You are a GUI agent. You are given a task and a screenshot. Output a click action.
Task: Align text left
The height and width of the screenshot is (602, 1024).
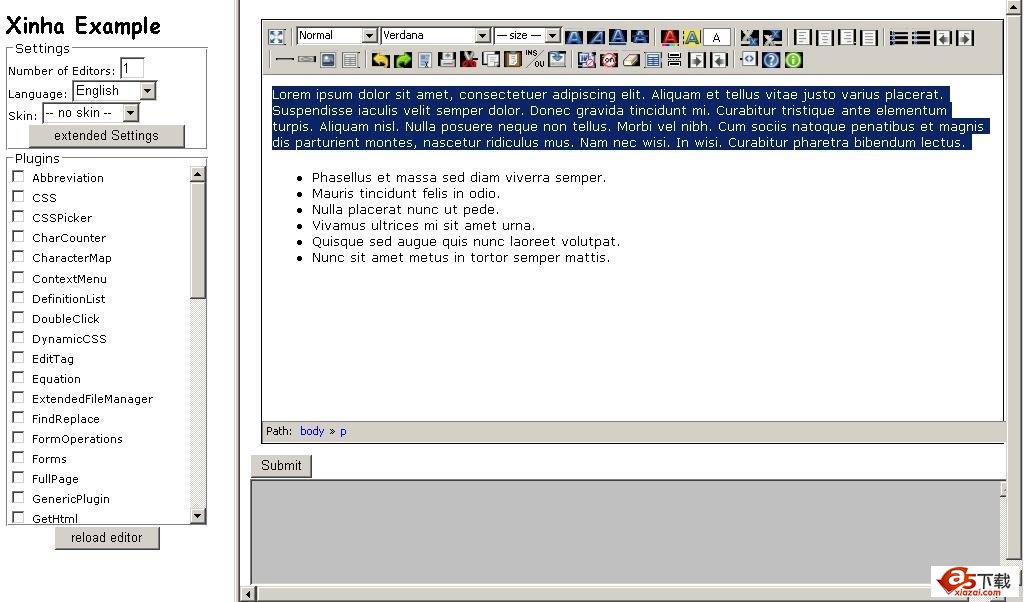click(x=803, y=37)
